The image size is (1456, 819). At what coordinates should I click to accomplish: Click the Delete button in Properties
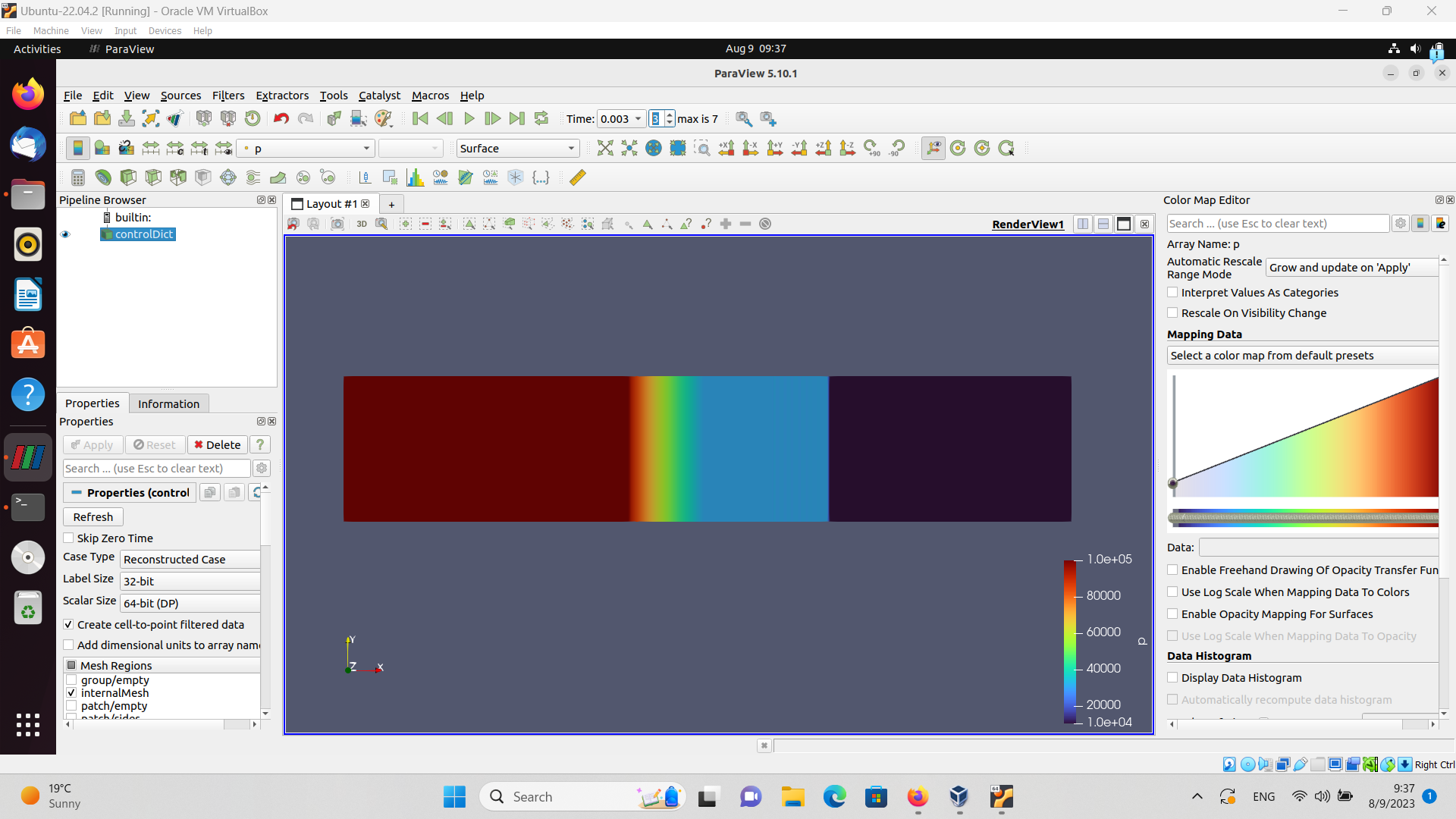(x=217, y=445)
